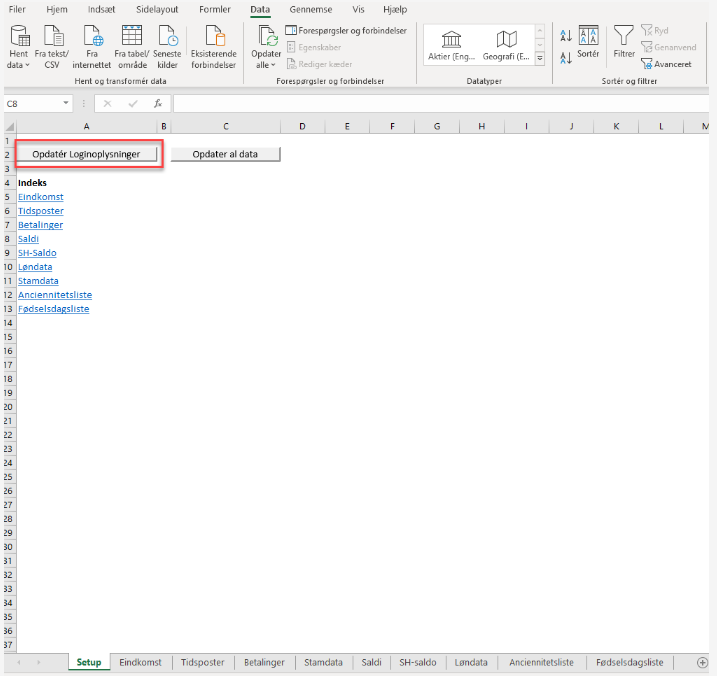Sort ascending A to Z

coord(566,36)
